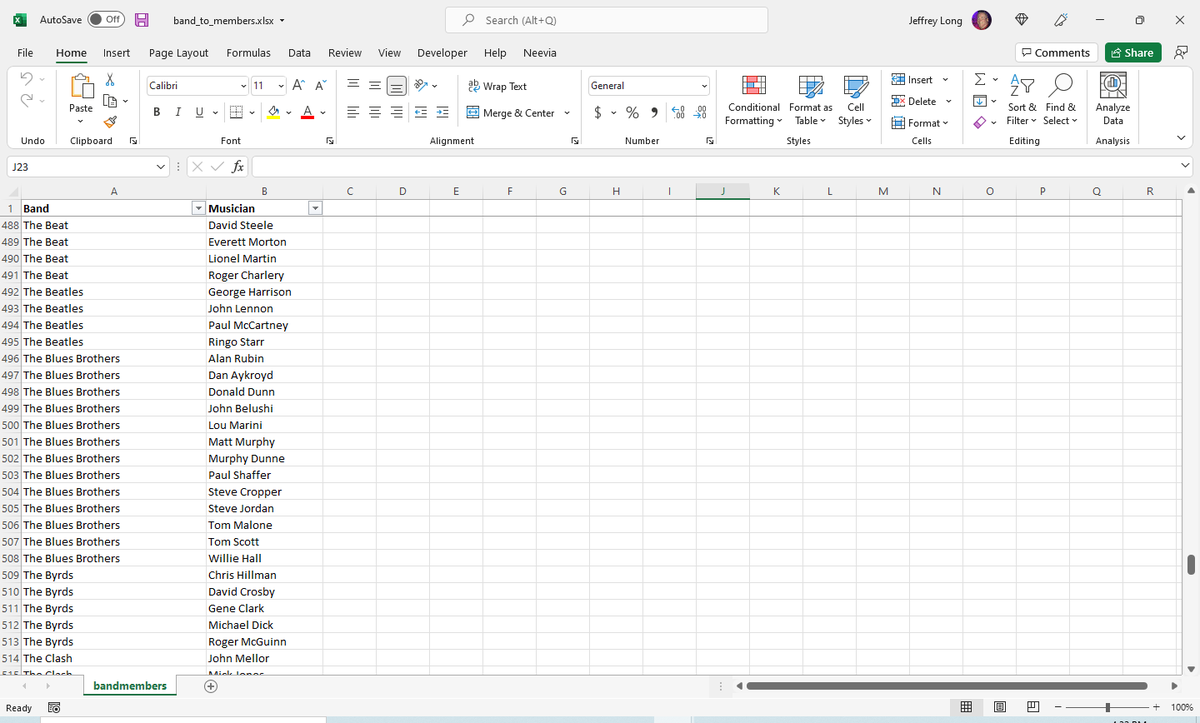1200x723 pixels.
Task: Click Increase Decimal icon
Action: point(678,112)
